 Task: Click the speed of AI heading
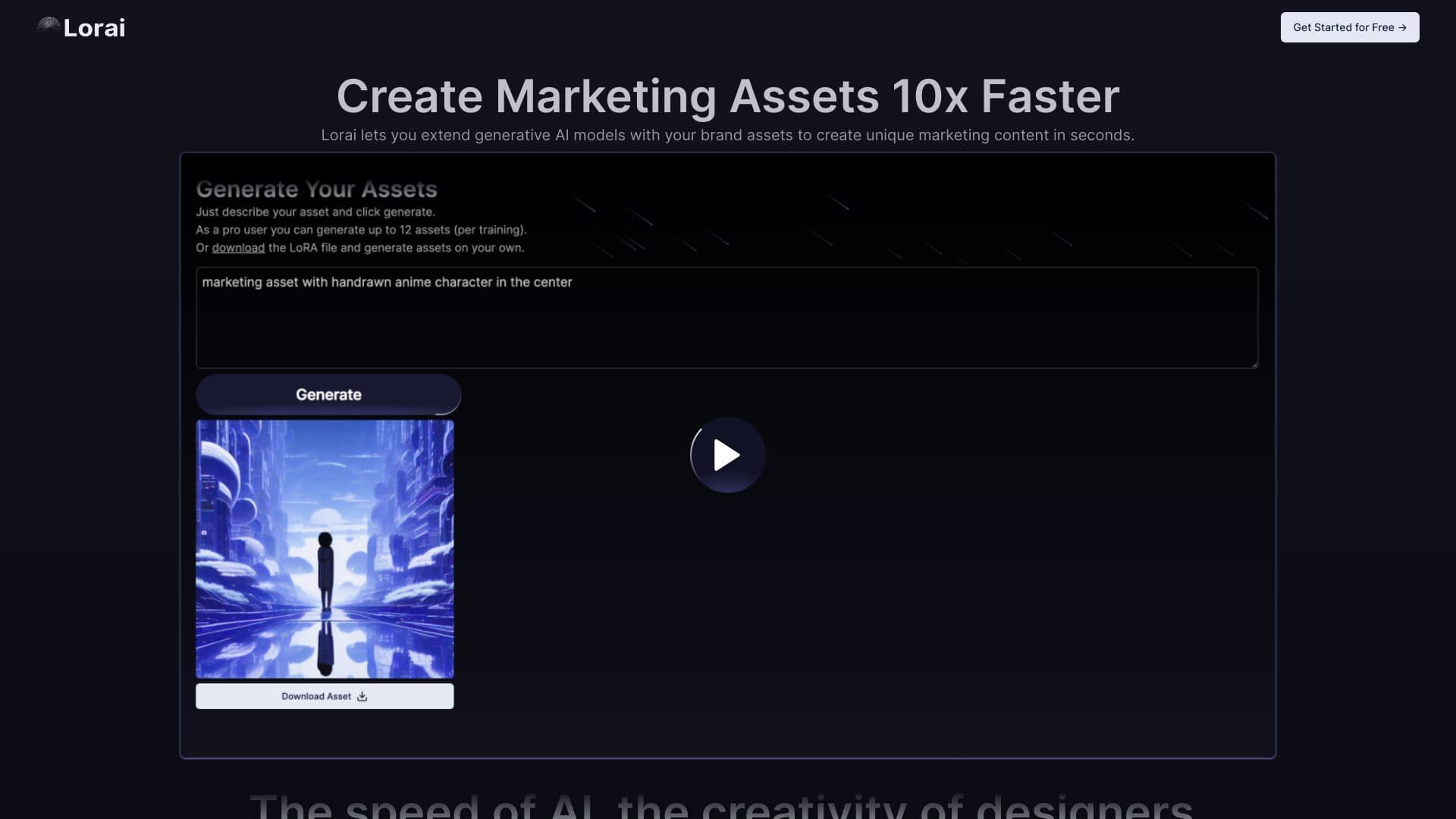tap(720, 805)
